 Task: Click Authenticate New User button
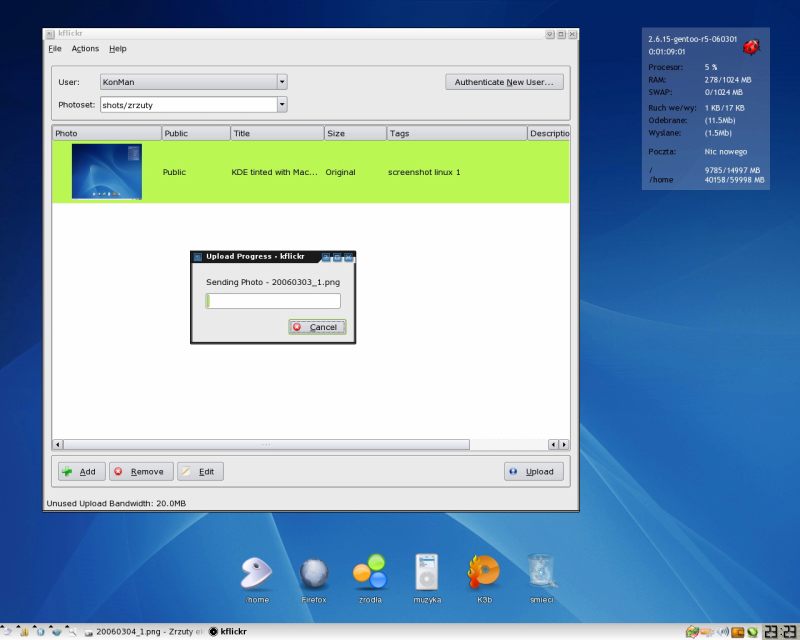pyautogui.click(x=504, y=82)
